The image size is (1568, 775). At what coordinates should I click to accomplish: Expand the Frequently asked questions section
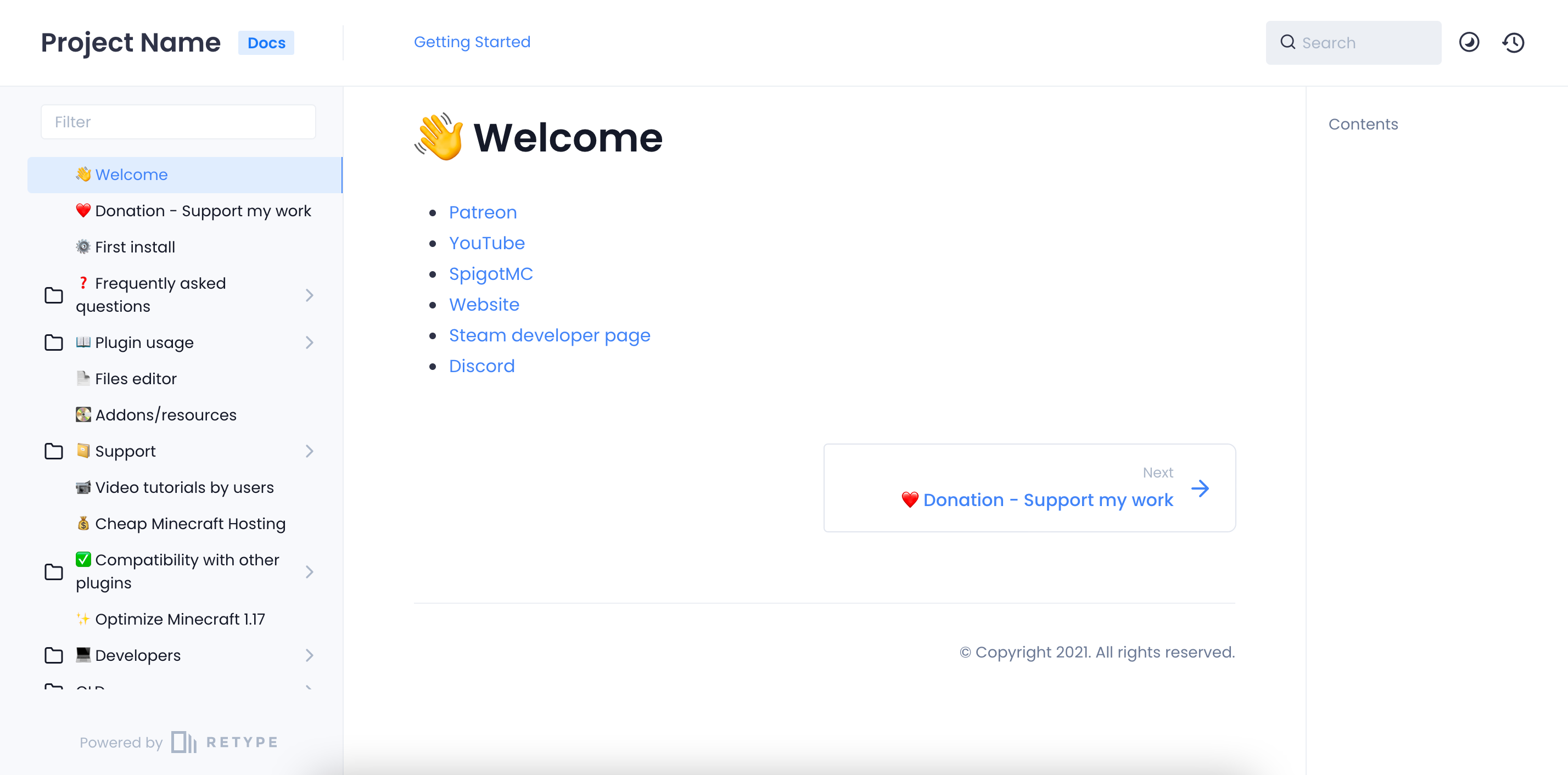coord(310,295)
